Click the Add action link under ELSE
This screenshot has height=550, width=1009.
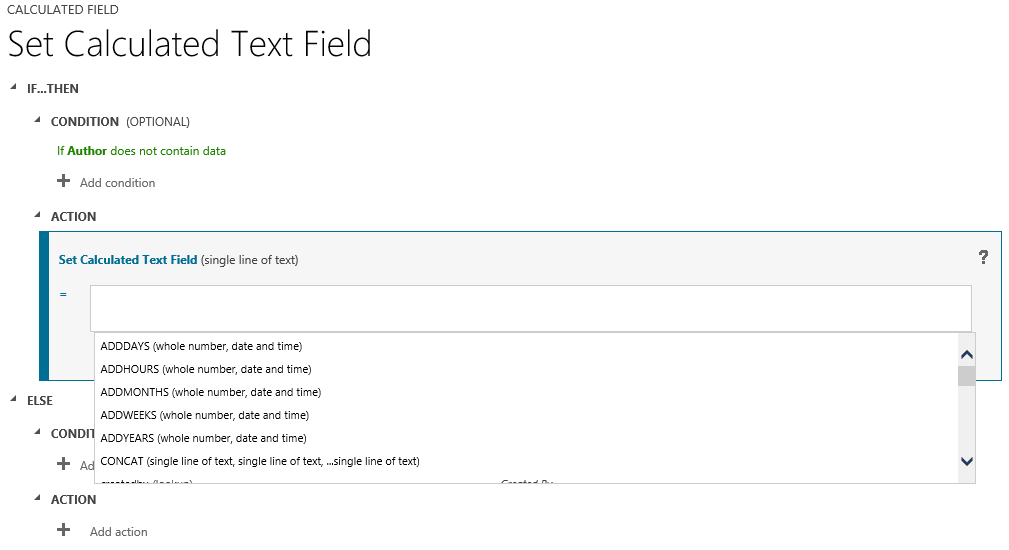[118, 532]
